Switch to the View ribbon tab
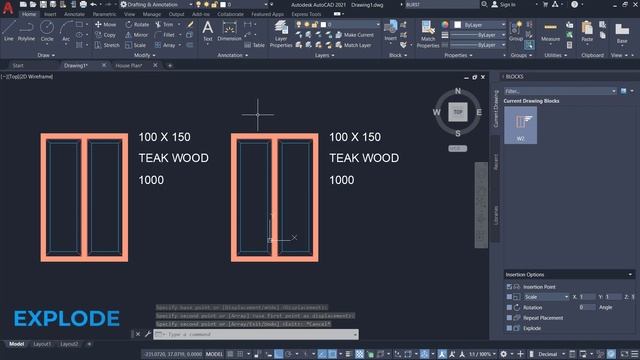 129,14
